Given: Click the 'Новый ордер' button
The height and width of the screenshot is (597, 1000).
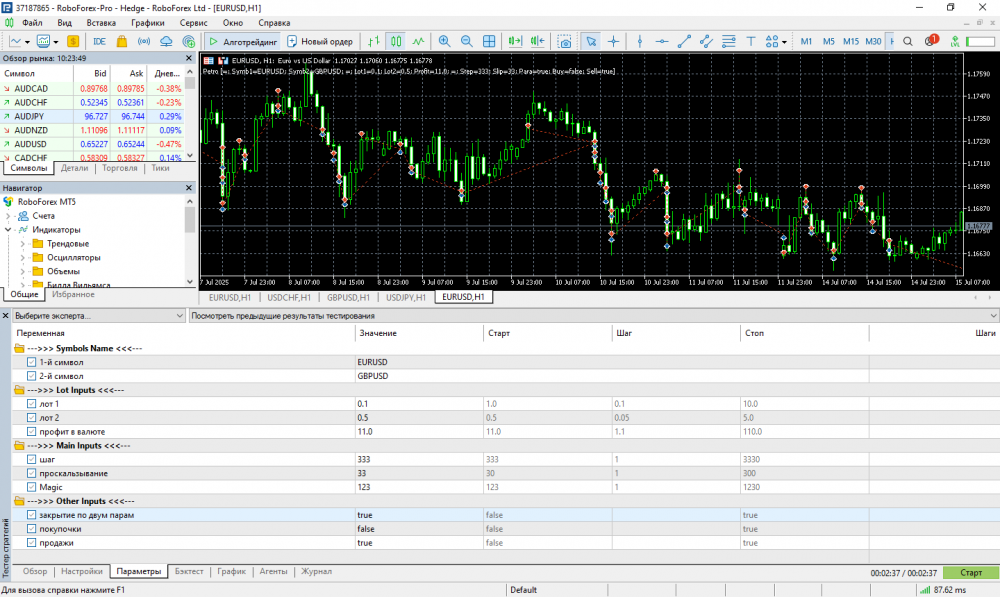Looking at the screenshot, I should coord(320,41).
